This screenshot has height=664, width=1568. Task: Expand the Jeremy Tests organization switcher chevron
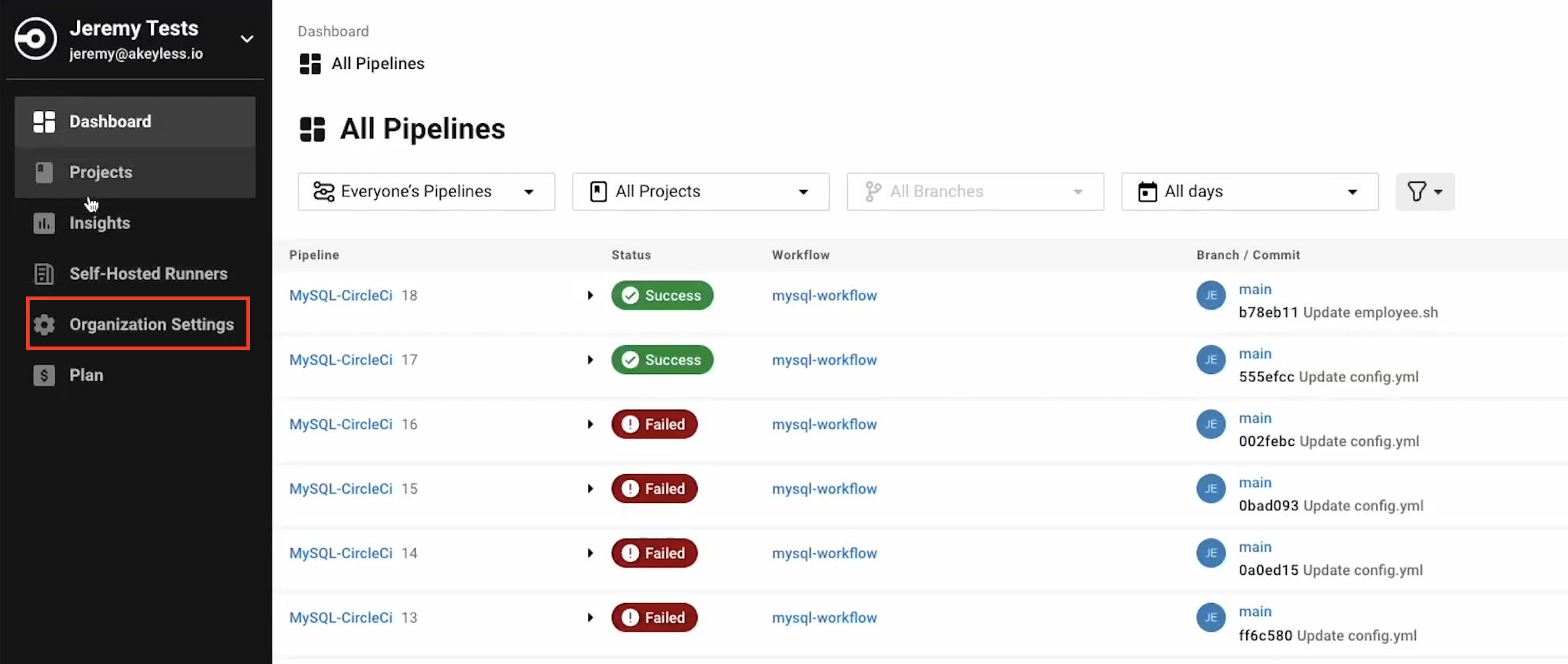[x=247, y=39]
